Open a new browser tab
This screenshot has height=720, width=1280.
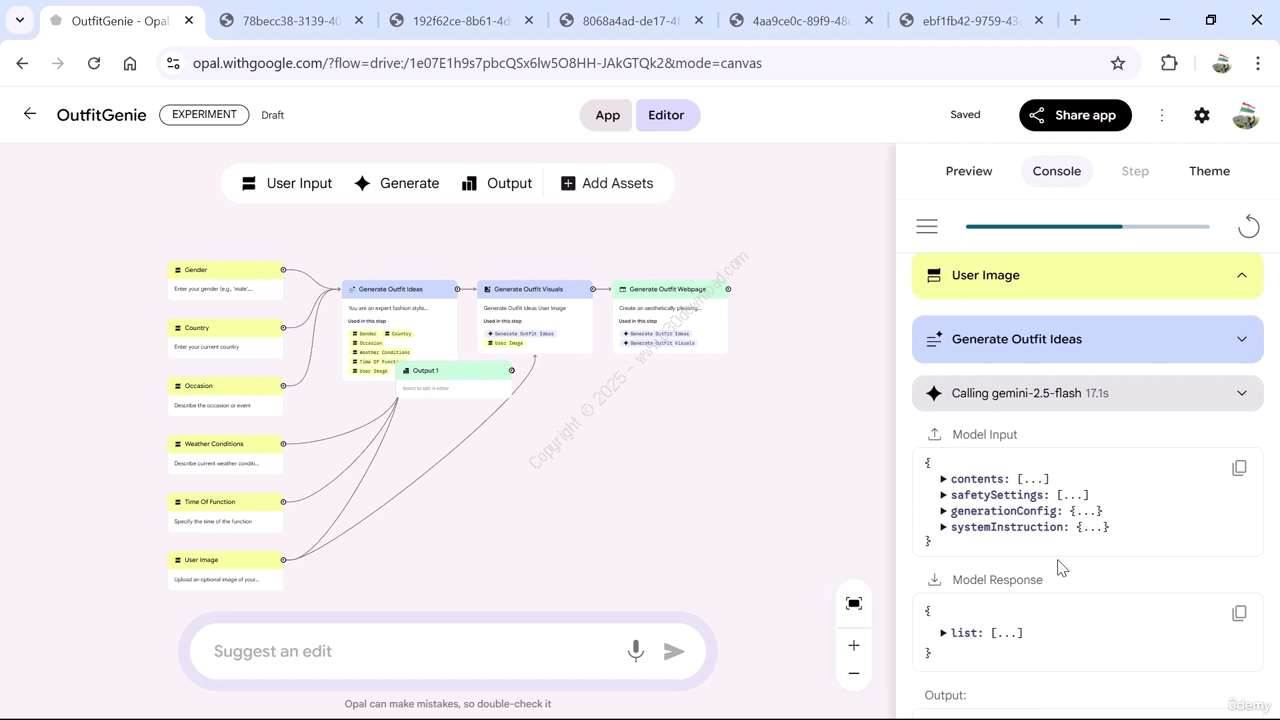[x=1075, y=20]
